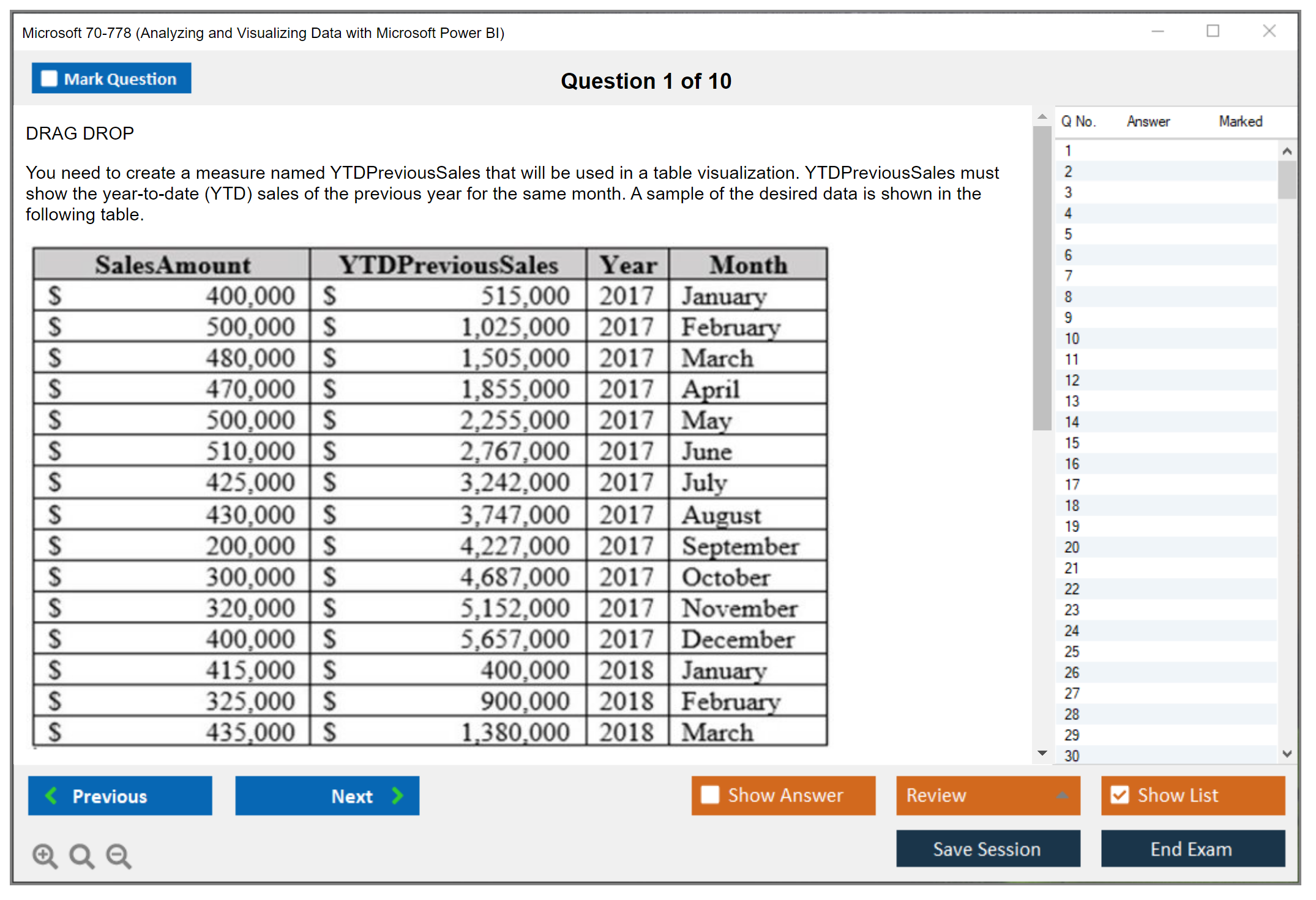Click the zoom in magnifier icon
This screenshot has height=900, width=1316.
pyautogui.click(x=45, y=855)
